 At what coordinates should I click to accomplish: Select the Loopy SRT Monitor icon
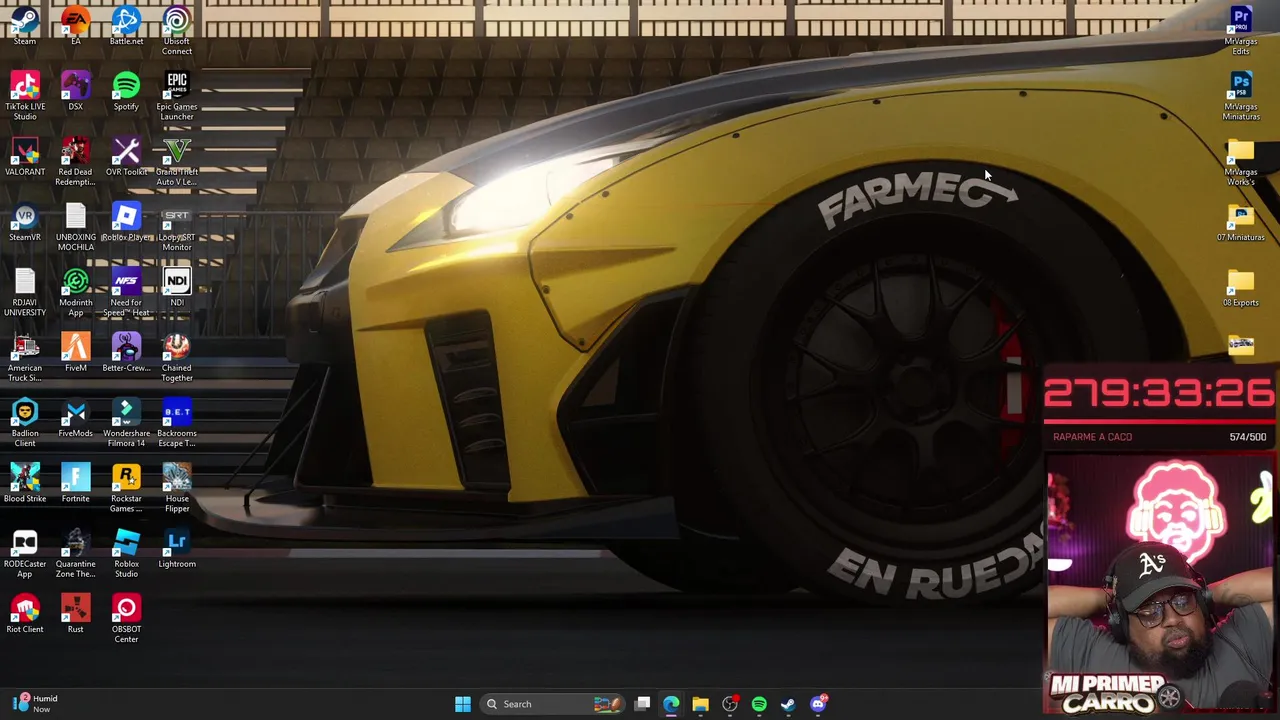(x=177, y=226)
